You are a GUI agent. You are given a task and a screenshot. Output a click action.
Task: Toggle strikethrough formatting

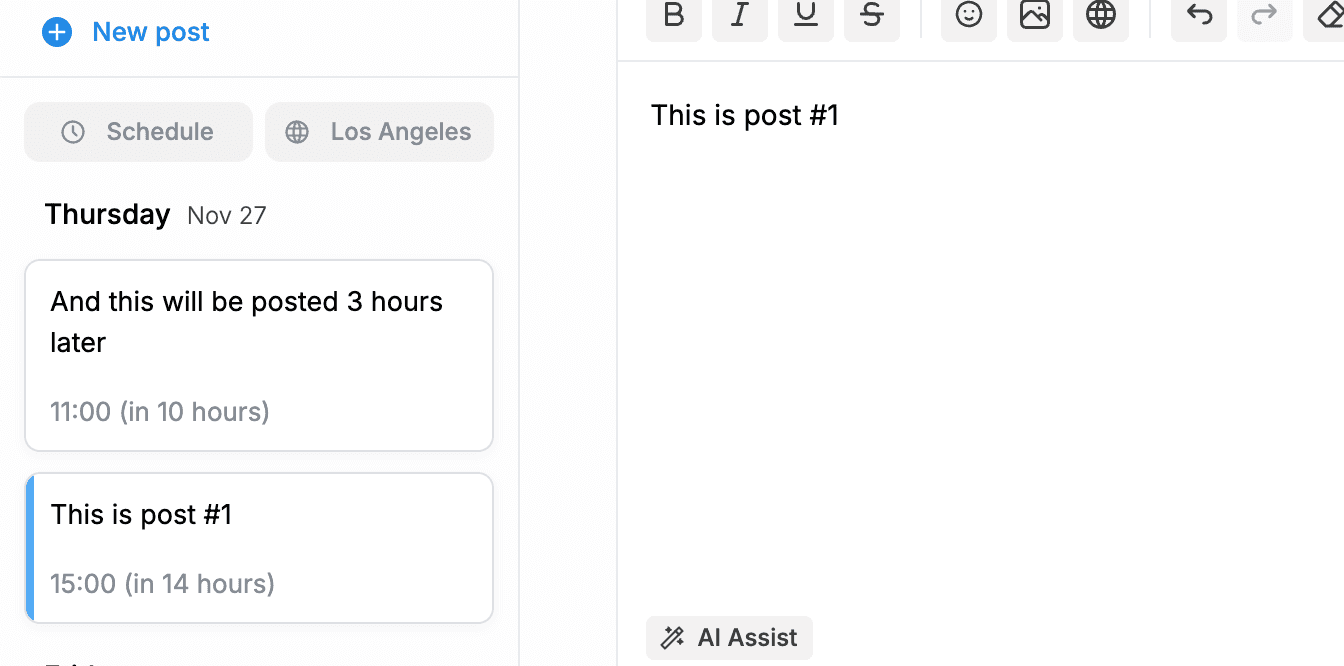[872, 16]
